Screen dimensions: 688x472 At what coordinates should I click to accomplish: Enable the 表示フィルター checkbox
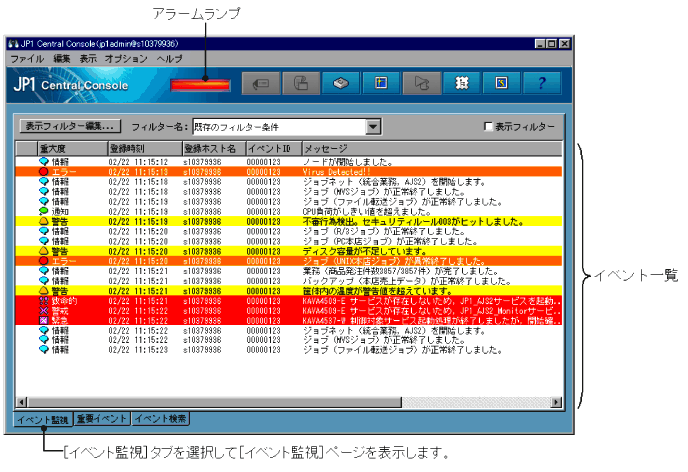[488, 127]
